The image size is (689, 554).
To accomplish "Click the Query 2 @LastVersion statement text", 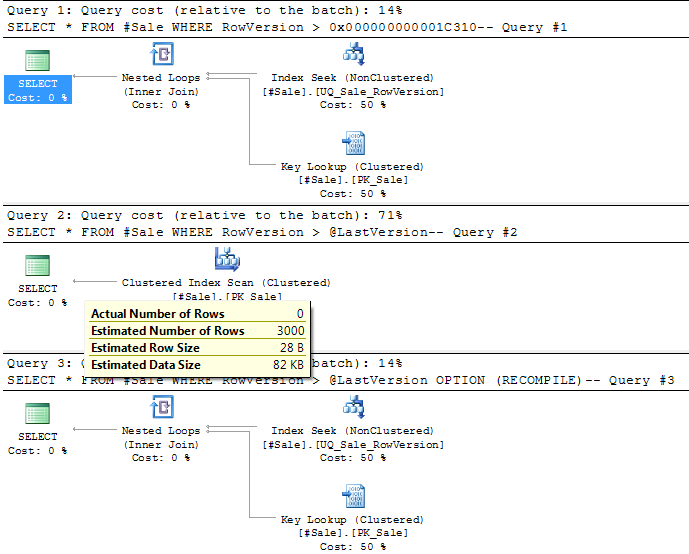I will (262, 232).
